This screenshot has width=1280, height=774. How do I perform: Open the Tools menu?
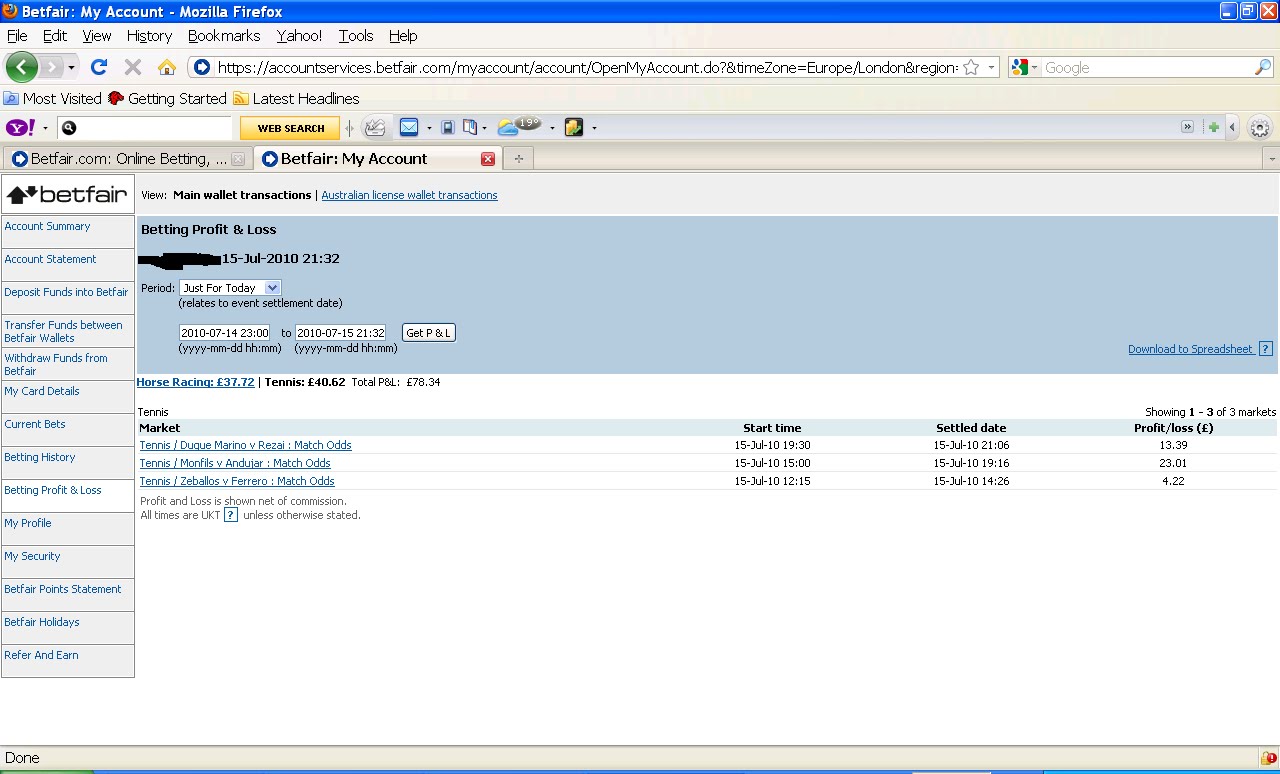[356, 36]
